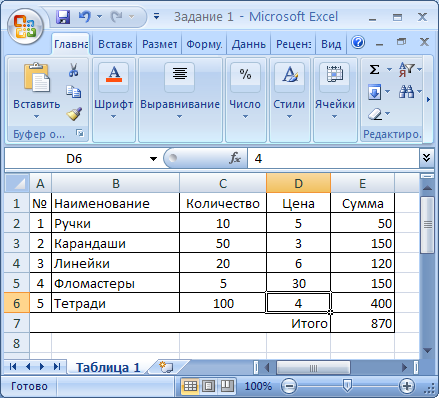
Task: Open the Число group
Action: pos(245,100)
